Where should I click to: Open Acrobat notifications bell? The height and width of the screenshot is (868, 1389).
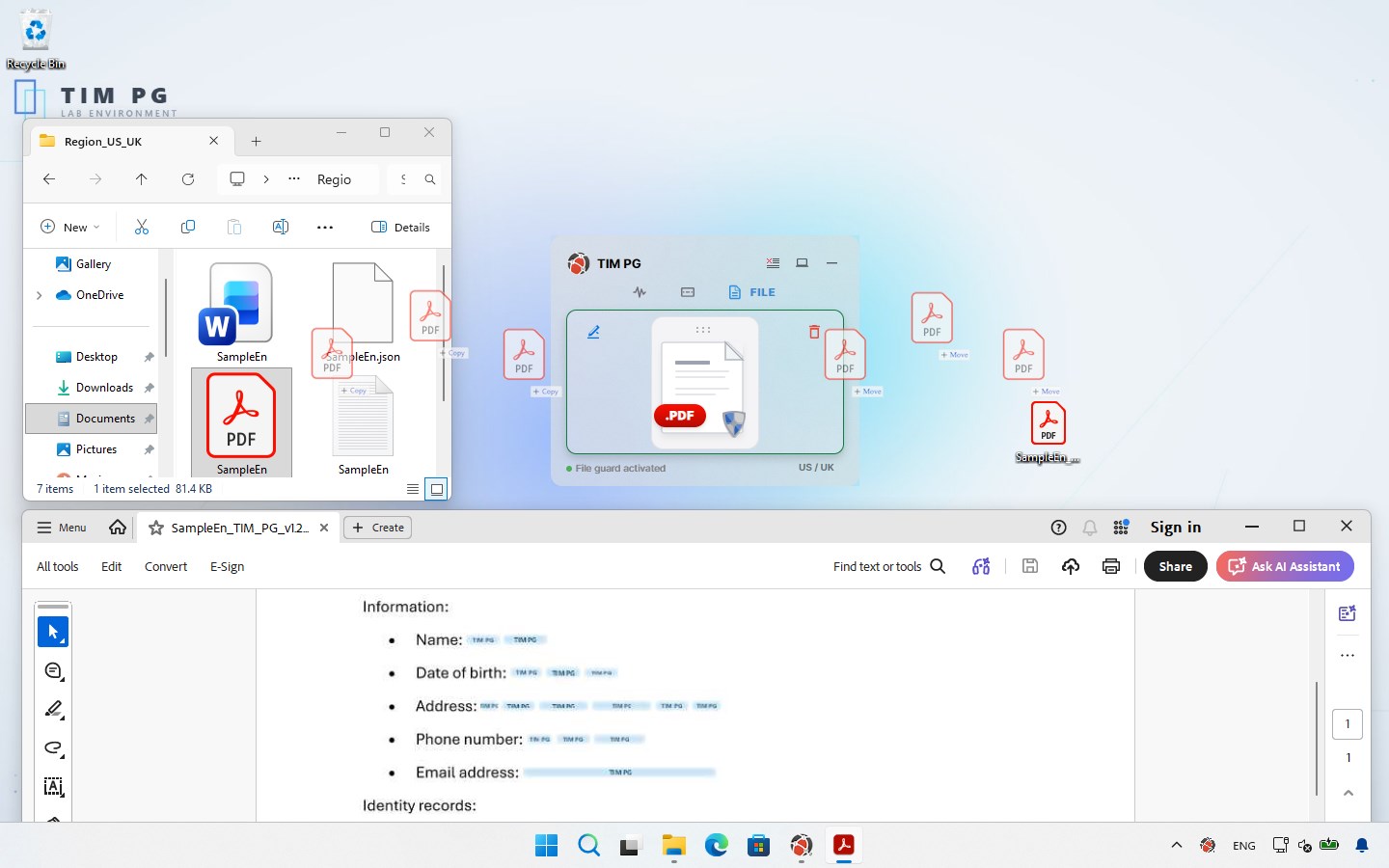click(1090, 528)
